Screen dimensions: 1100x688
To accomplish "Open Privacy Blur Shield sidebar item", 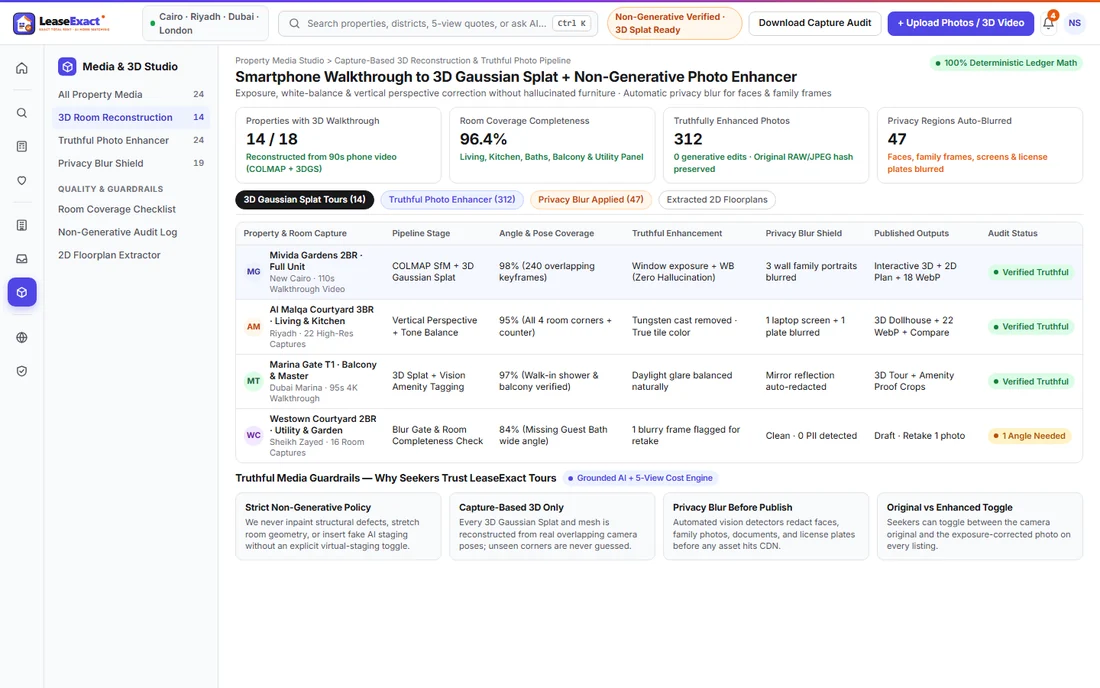I will tap(130, 163).
